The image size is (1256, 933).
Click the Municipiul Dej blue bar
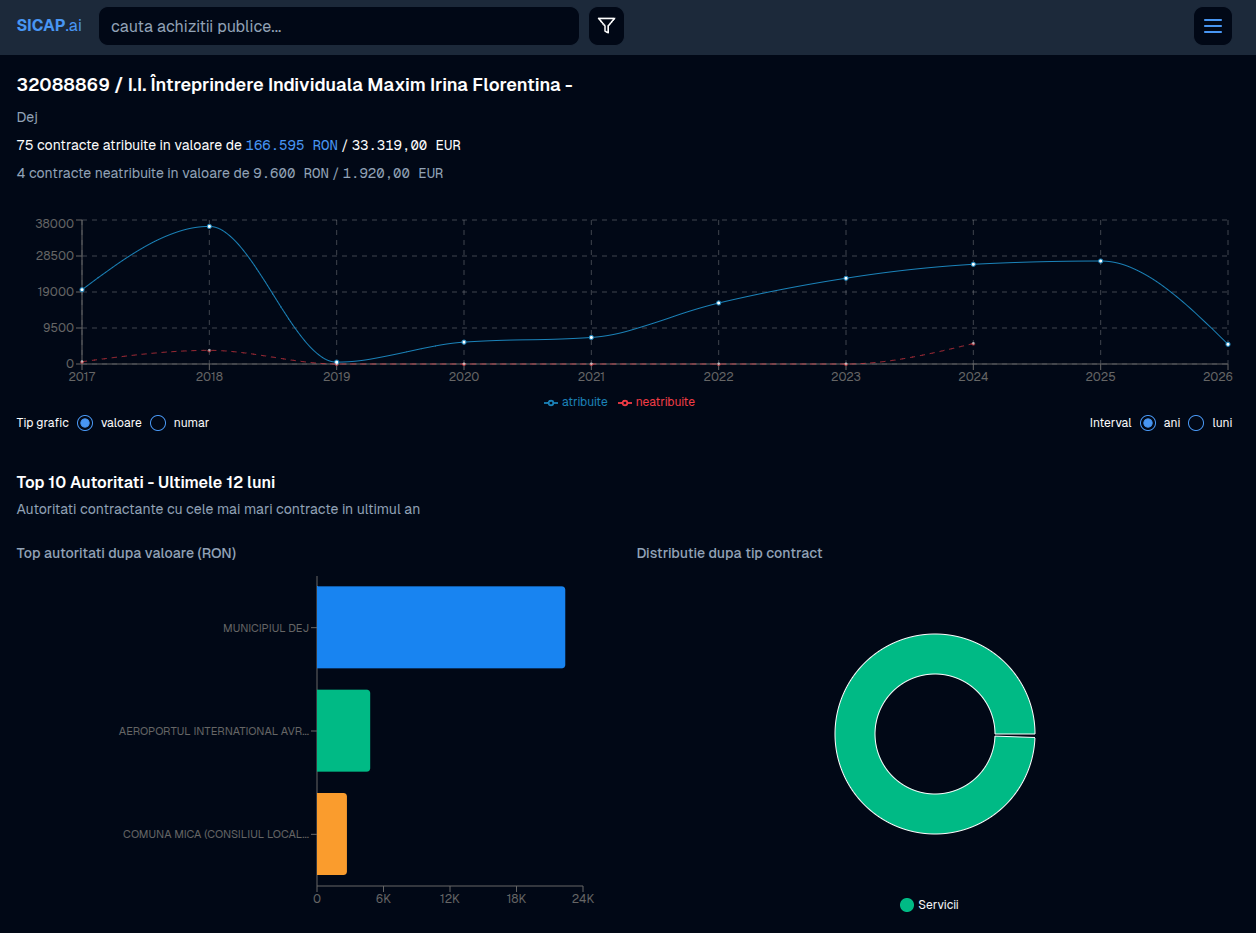[440, 627]
